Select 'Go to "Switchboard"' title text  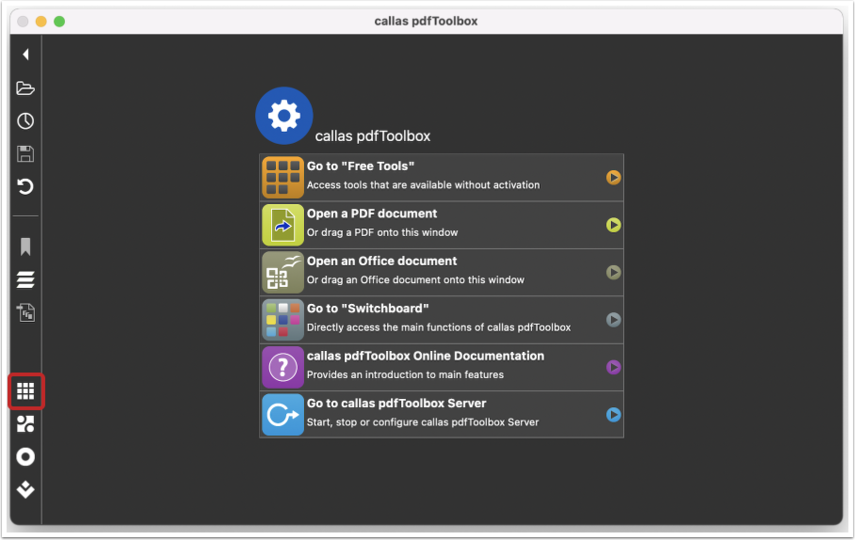tap(368, 308)
